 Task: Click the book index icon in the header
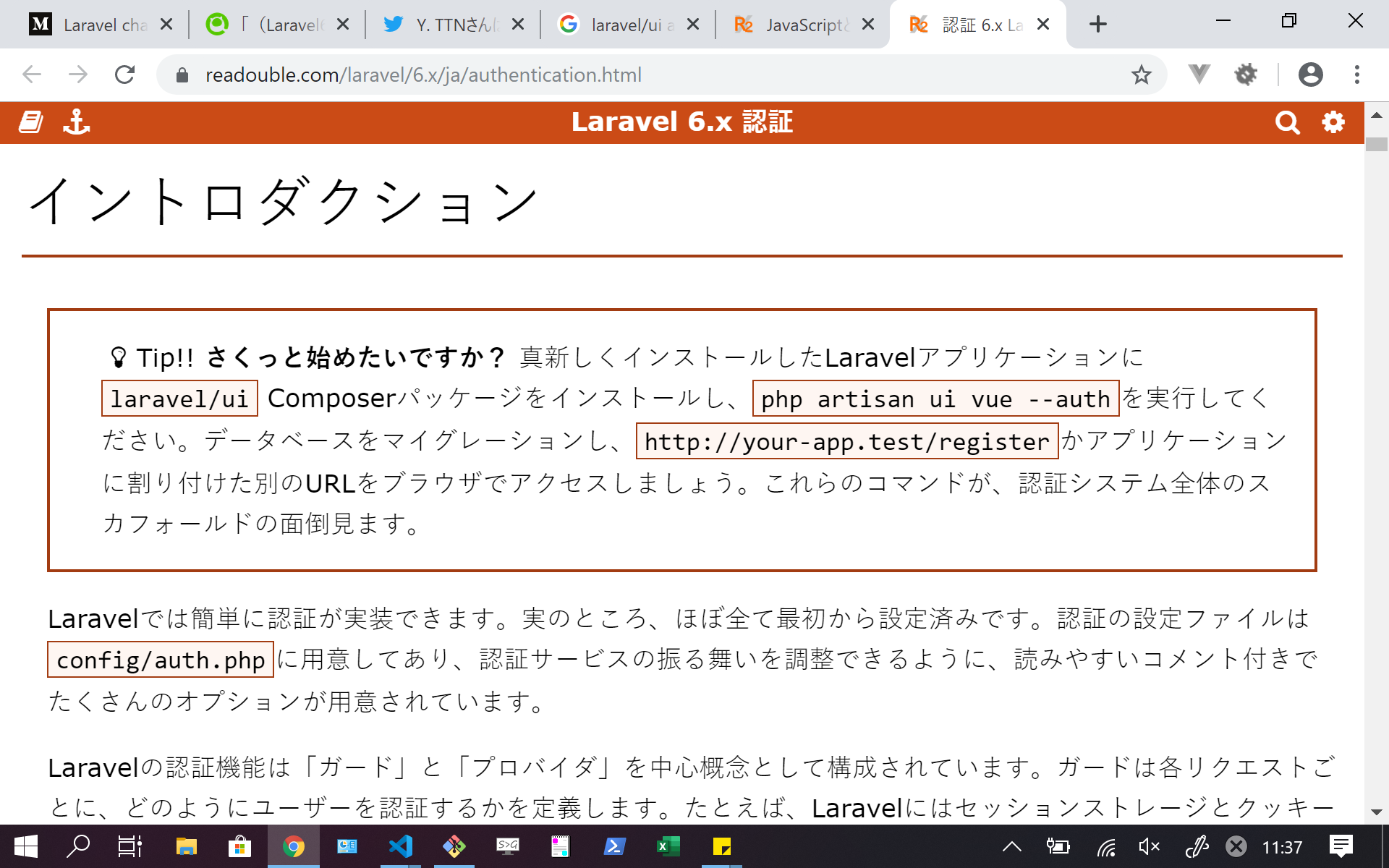point(30,122)
